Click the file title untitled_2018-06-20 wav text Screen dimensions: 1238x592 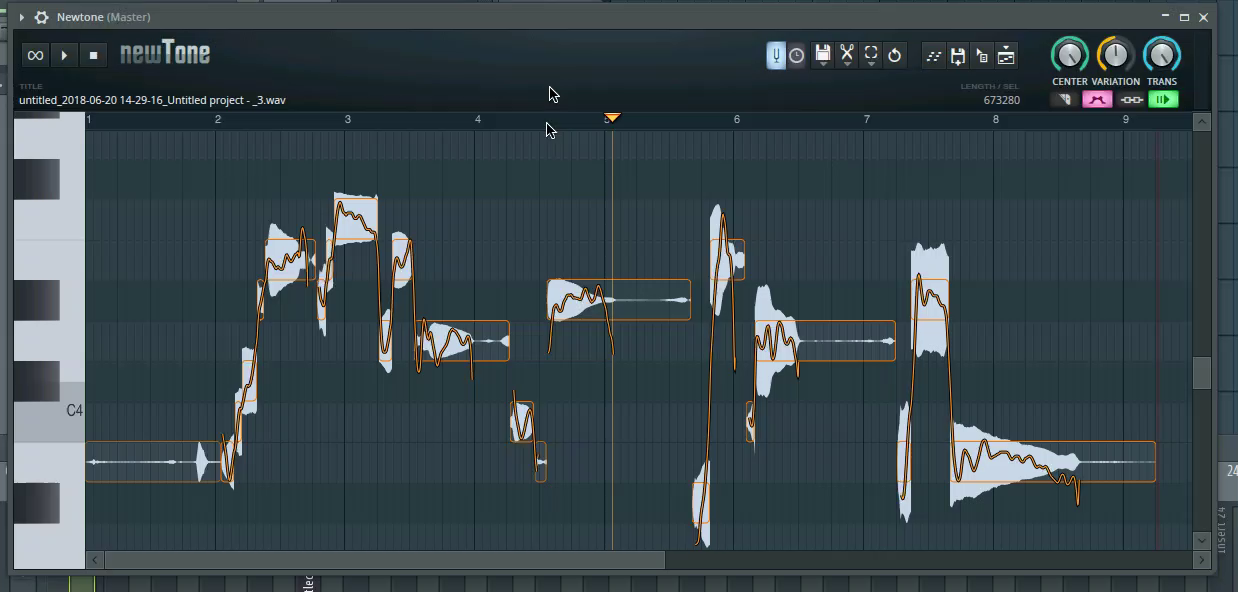click(152, 100)
